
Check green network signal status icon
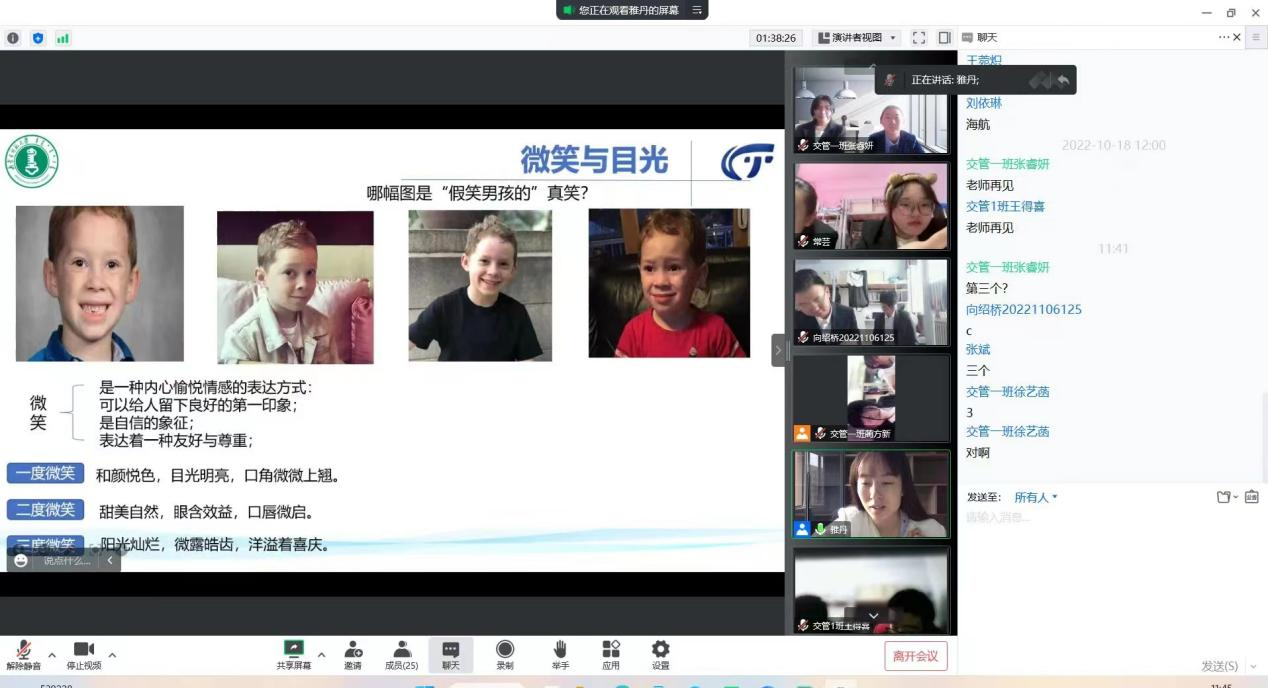pyautogui.click(x=63, y=38)
